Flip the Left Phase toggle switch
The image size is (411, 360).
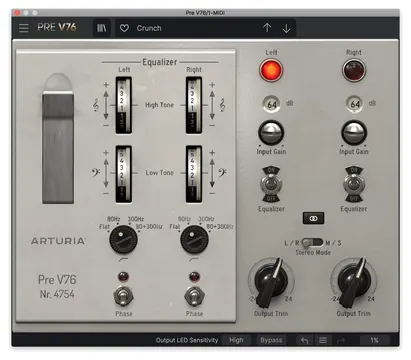click(124, 296)
